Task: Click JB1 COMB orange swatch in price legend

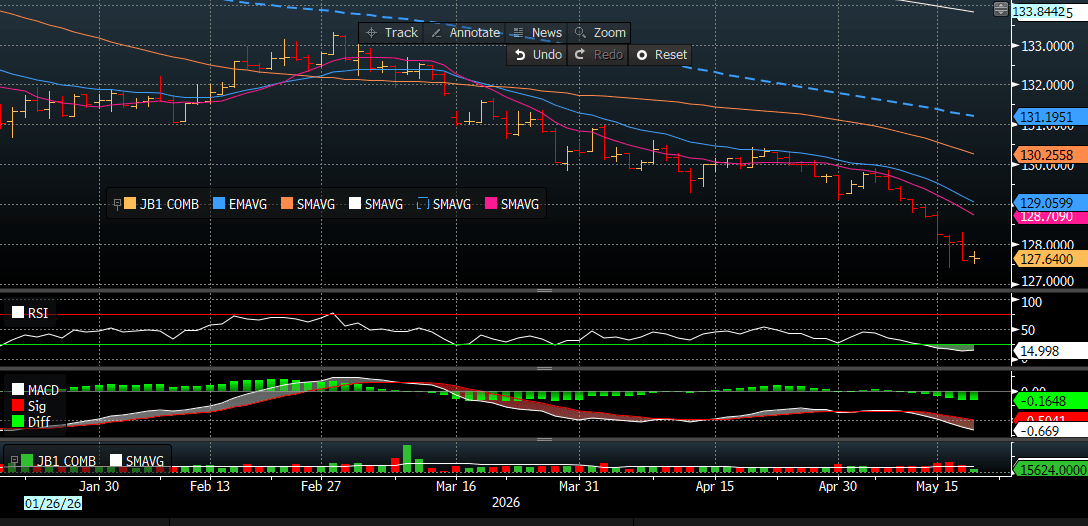Action: click(x=129, y=204)
